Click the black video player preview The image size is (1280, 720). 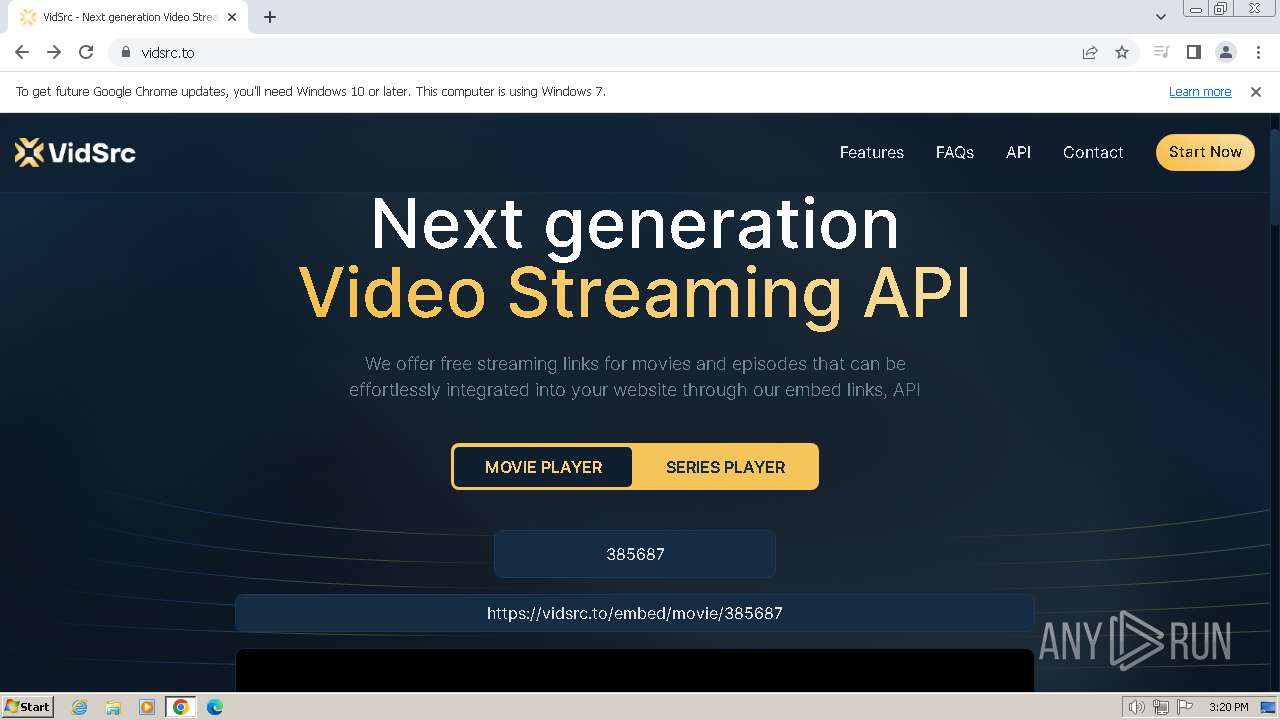pyautogui.click(x=635, y=670)
